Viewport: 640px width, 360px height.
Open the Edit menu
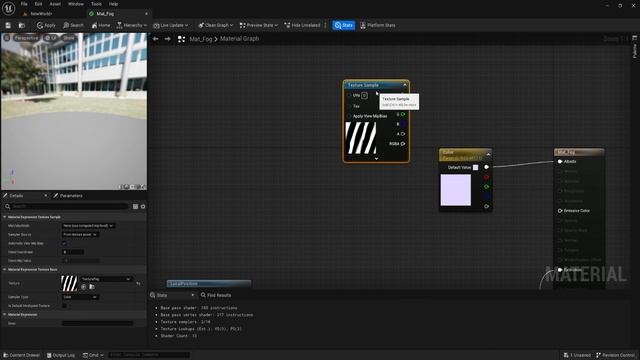[38, 4]
